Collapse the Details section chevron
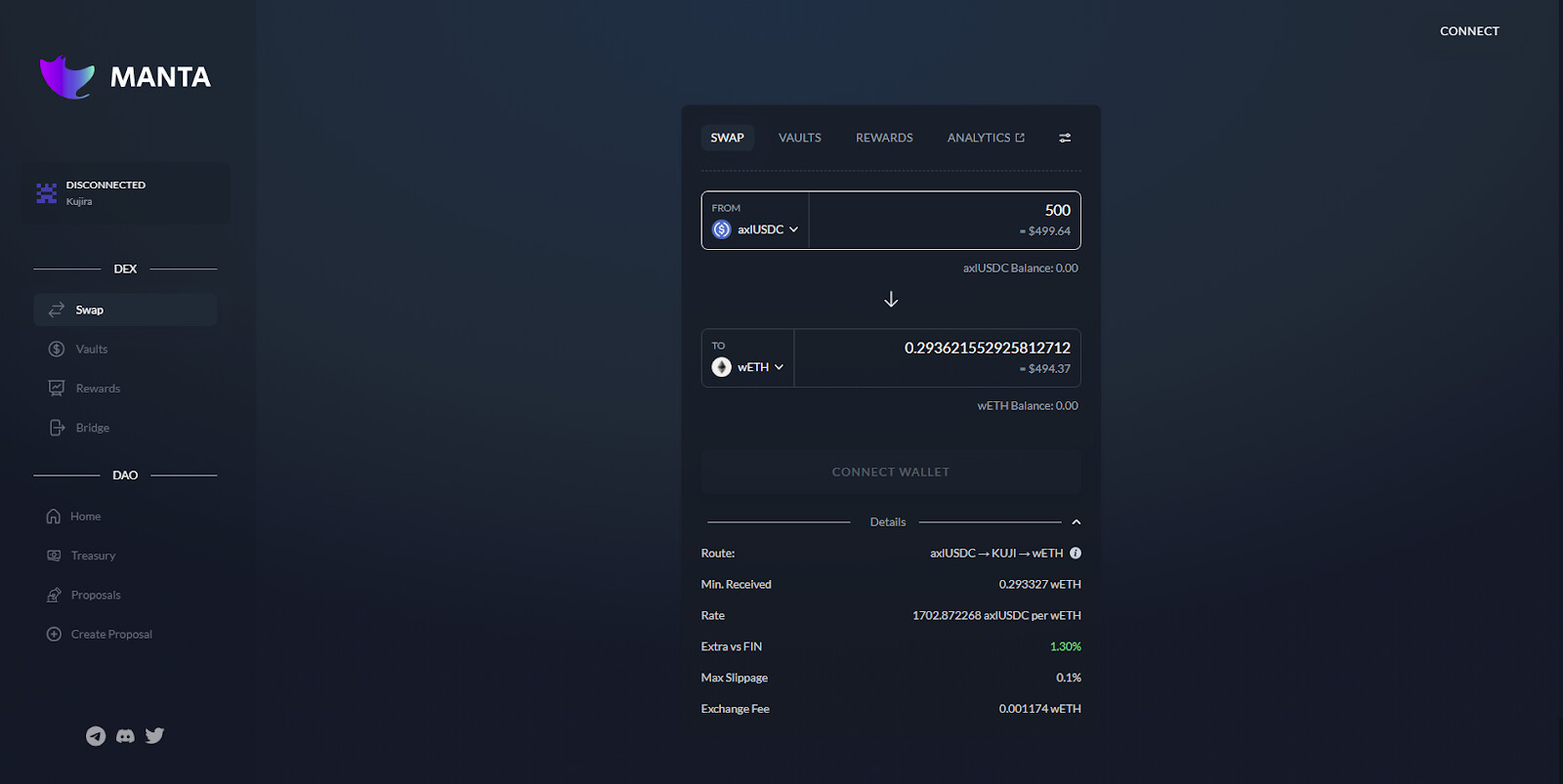The image size is (1563, 784). (x=1076, y=522)
